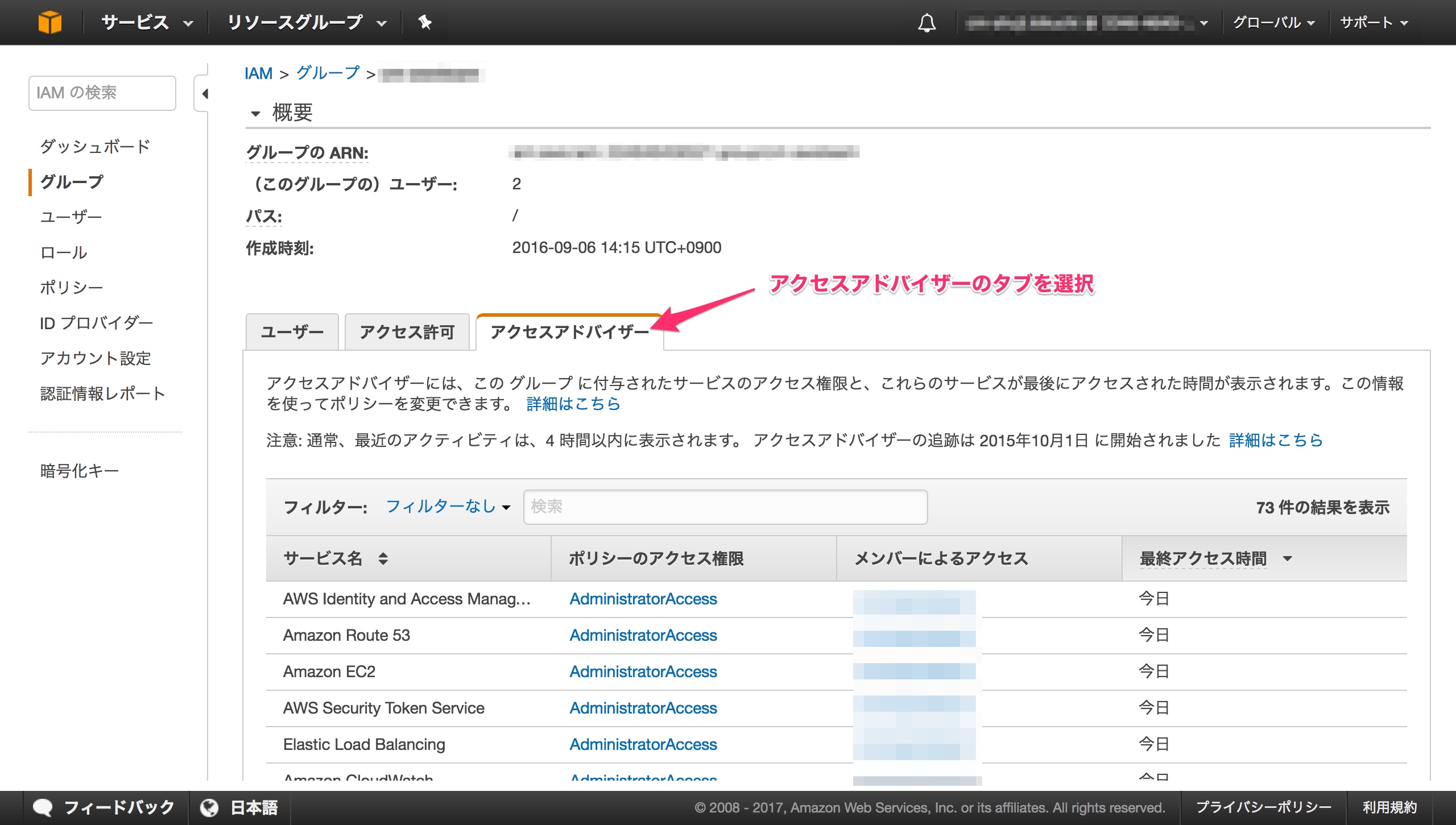Open AdministratorAccess for AWS Security Token Service
The width and height of the screenshot is (1456, 825).
pyautogui.click(x=643, y=708)
